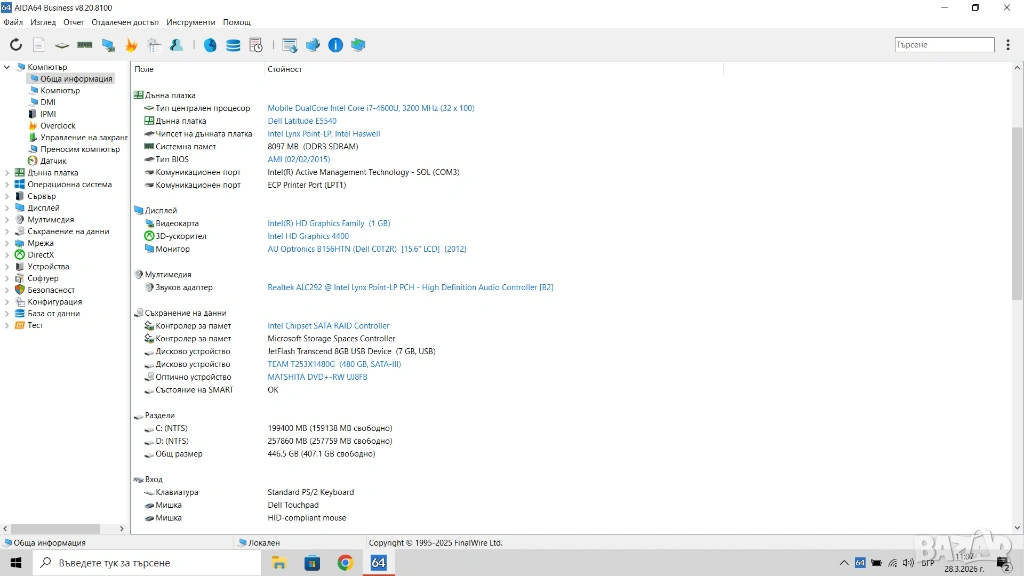The width and height of the screenshot is (1024, 576).
Task: Launch Chrome from the Windows taskbar
Action: 345,563
